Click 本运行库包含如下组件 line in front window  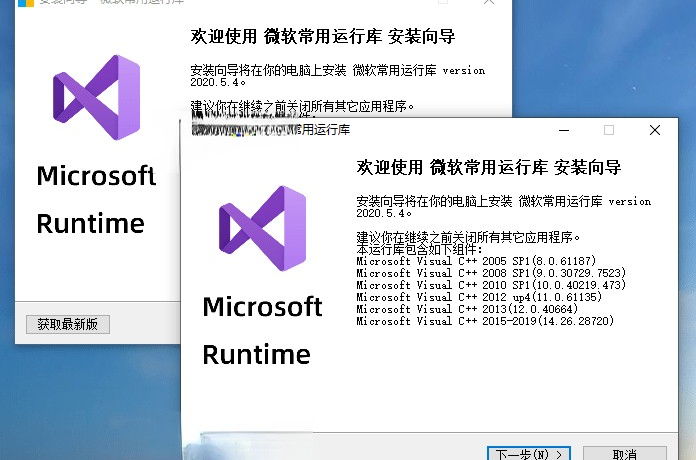[419, 249]
